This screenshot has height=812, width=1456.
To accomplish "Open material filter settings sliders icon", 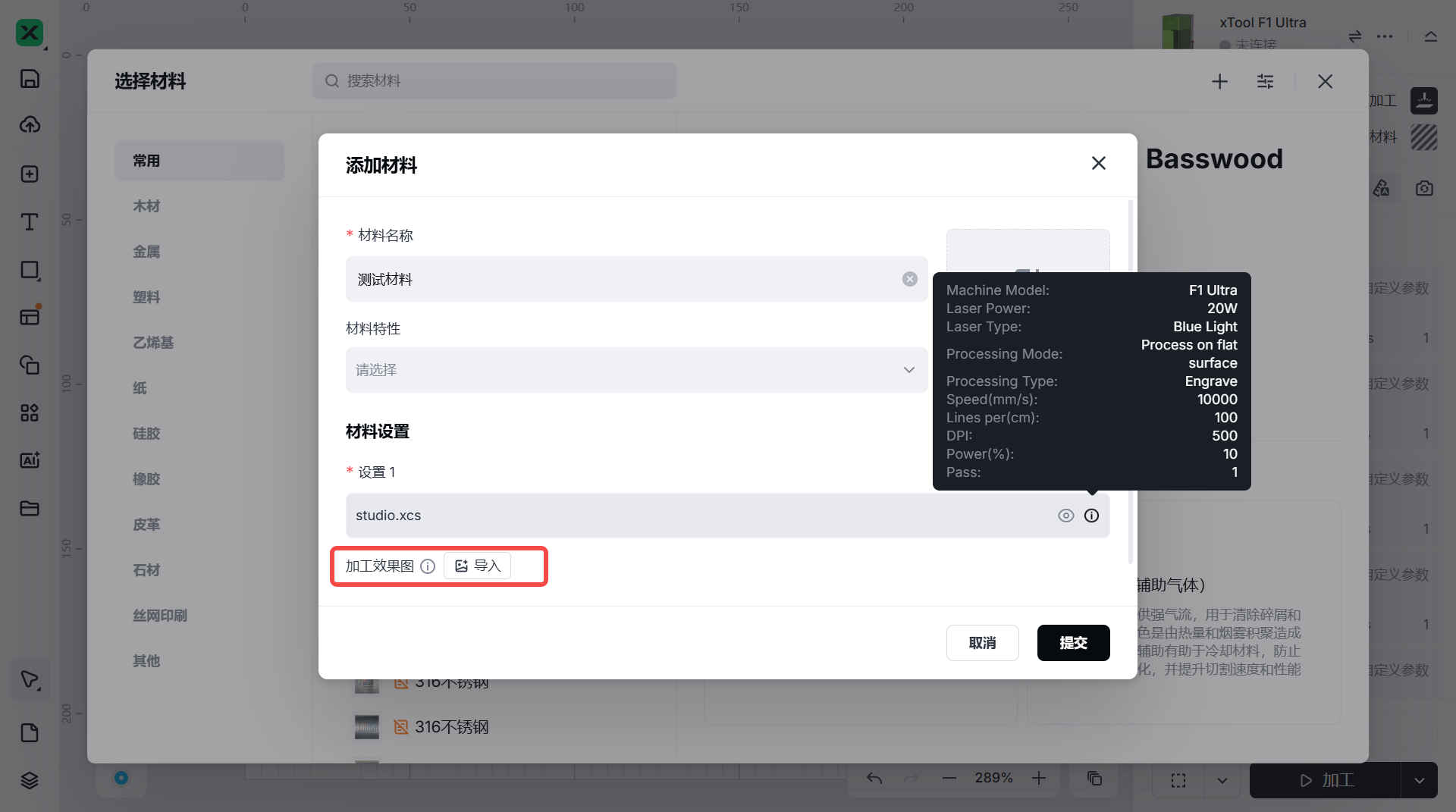I will 1265,81.
